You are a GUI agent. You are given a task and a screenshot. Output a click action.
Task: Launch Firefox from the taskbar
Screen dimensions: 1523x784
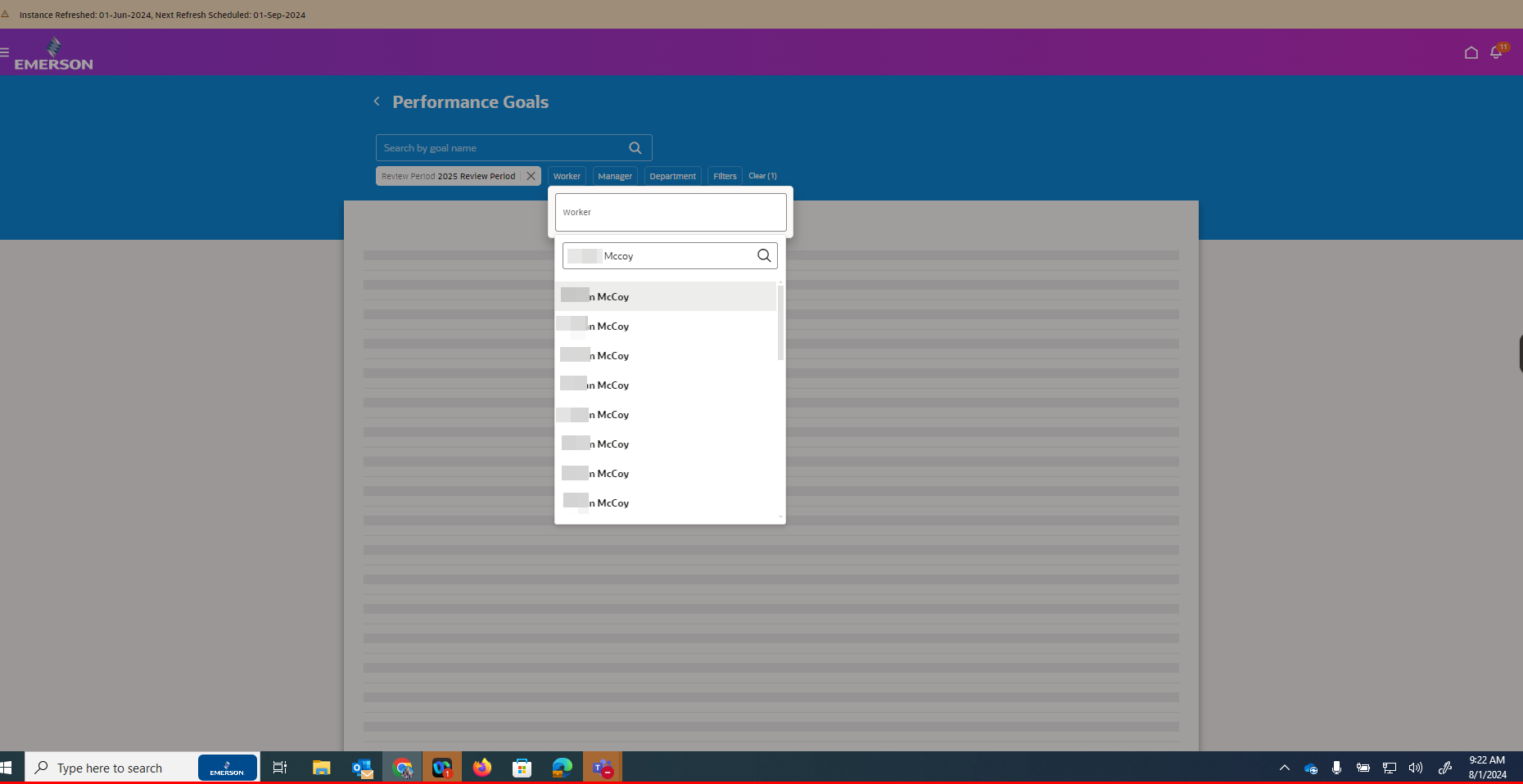(481, 768)
